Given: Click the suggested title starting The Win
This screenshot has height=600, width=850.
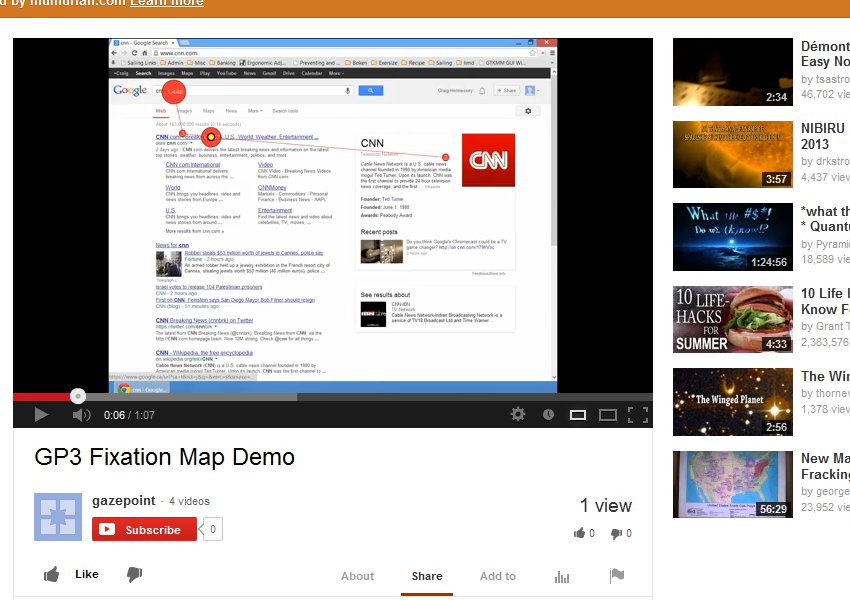Looking at the screenshot, I should (x=826, y=376).
